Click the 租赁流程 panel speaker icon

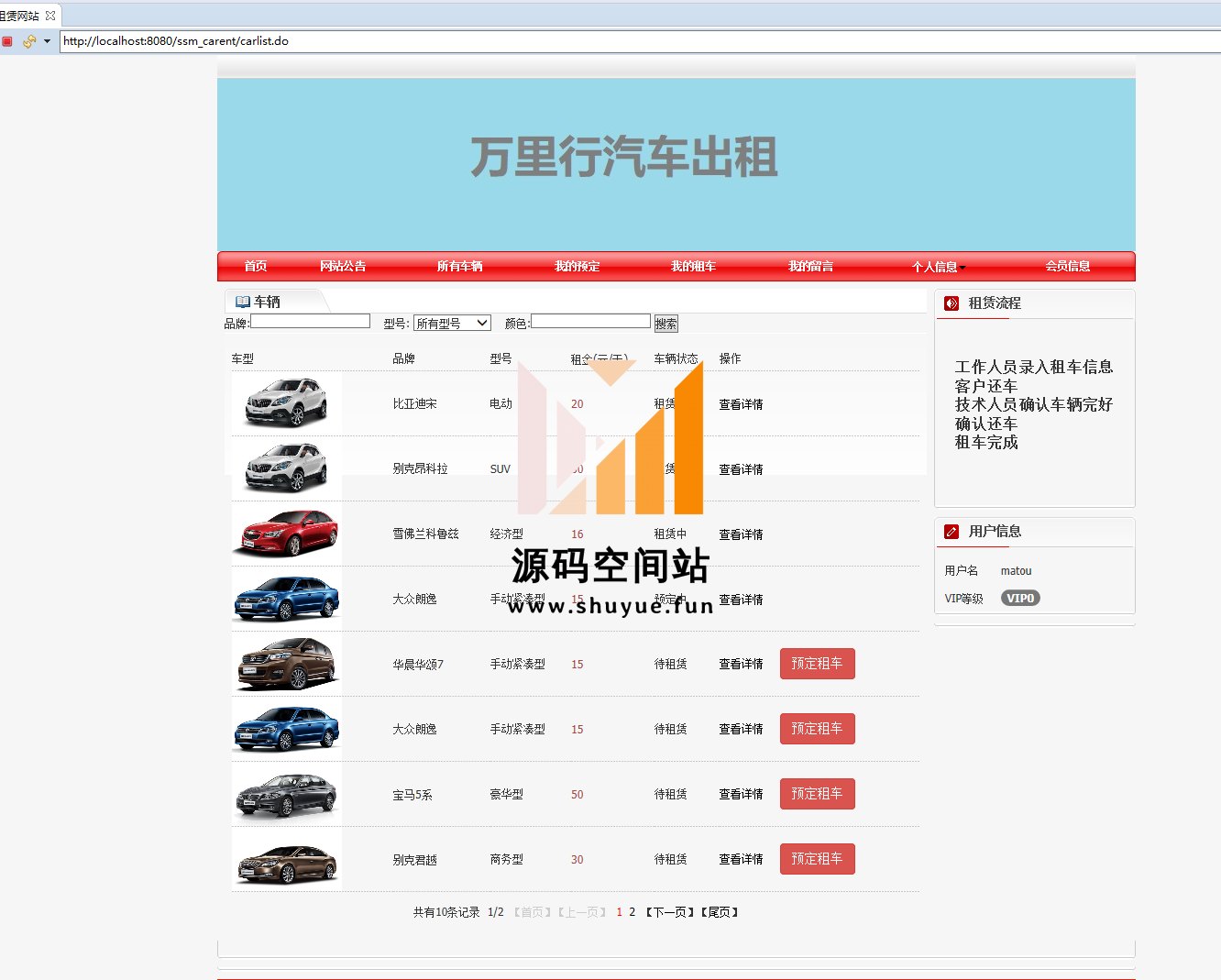(x=951, y=303)
